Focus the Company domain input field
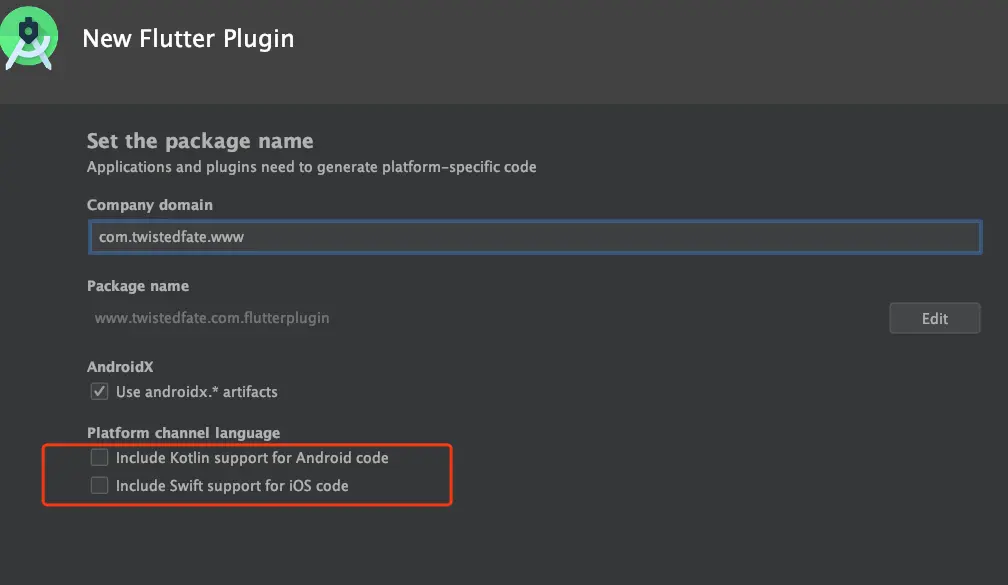 click(535, 237)
